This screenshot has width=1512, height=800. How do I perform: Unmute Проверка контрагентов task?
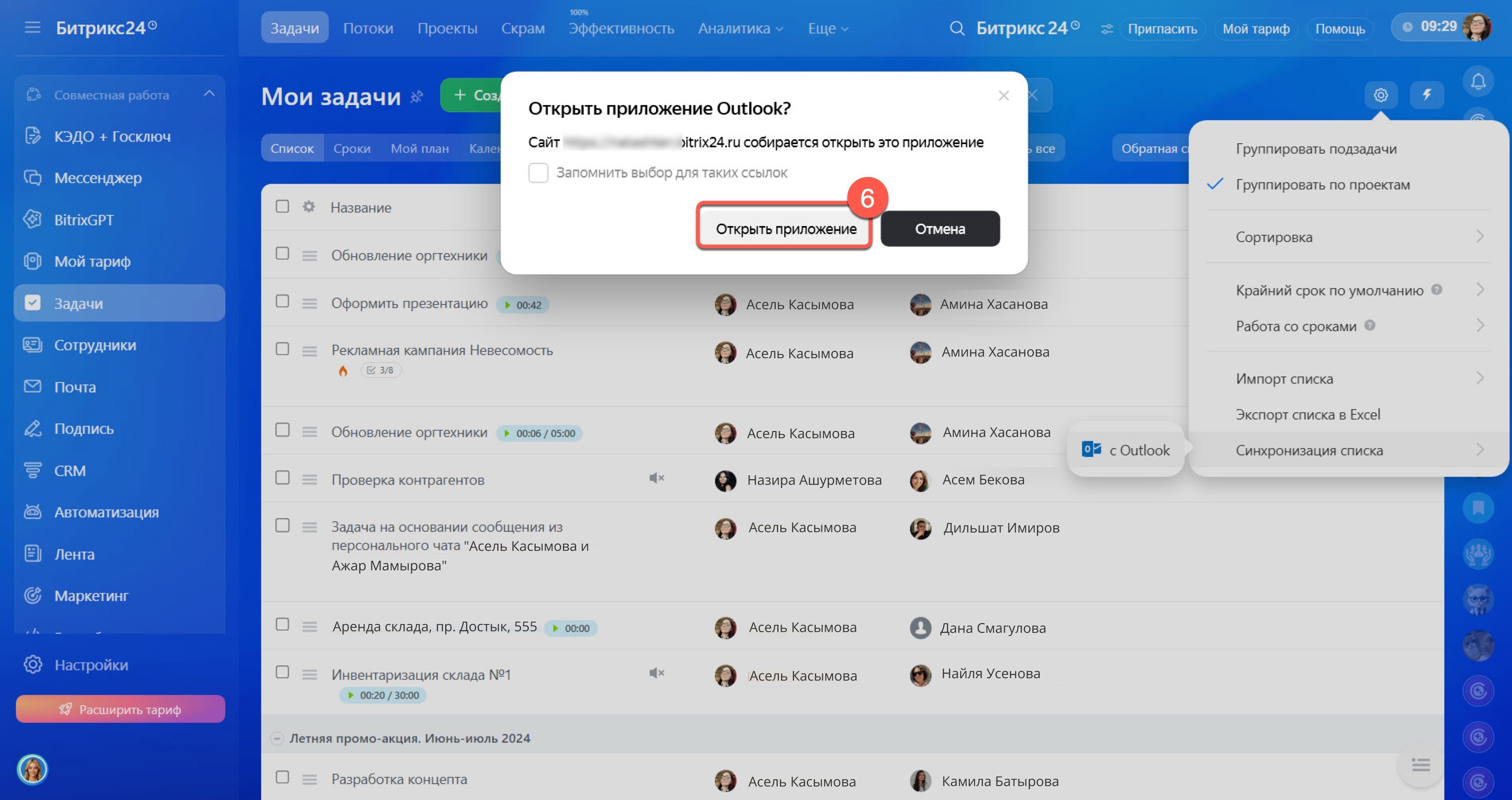point(656,478)
